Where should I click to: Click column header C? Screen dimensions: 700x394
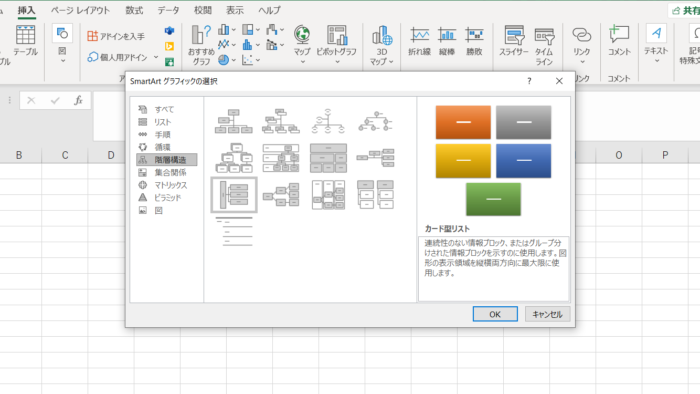point(65,155)
